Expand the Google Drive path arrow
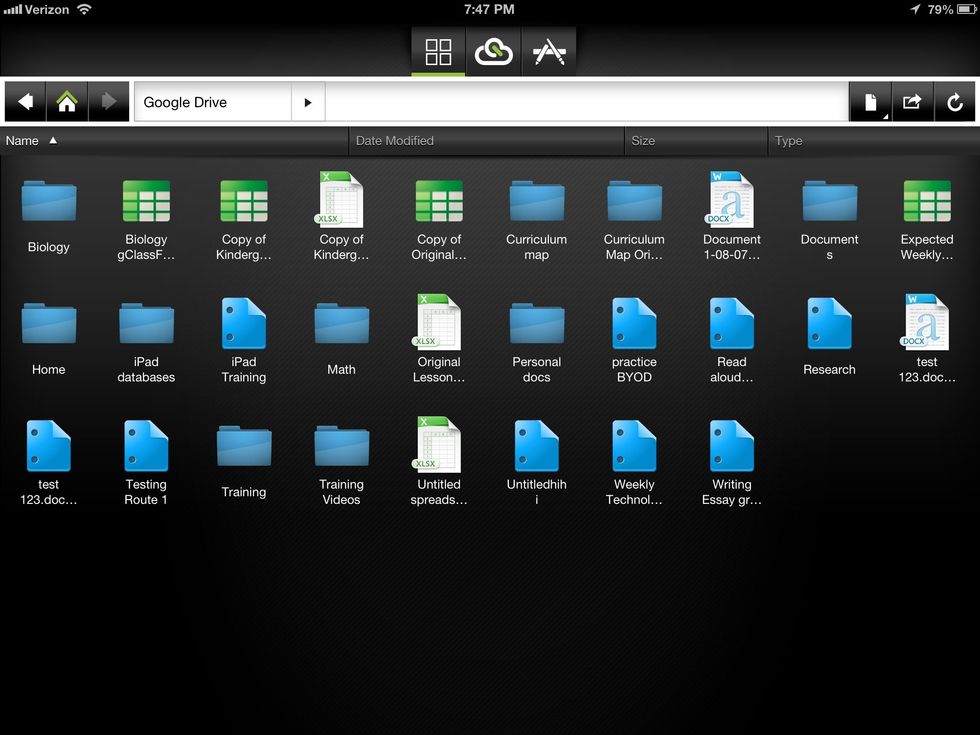The image size is (980, 735). tap(308, 102)
